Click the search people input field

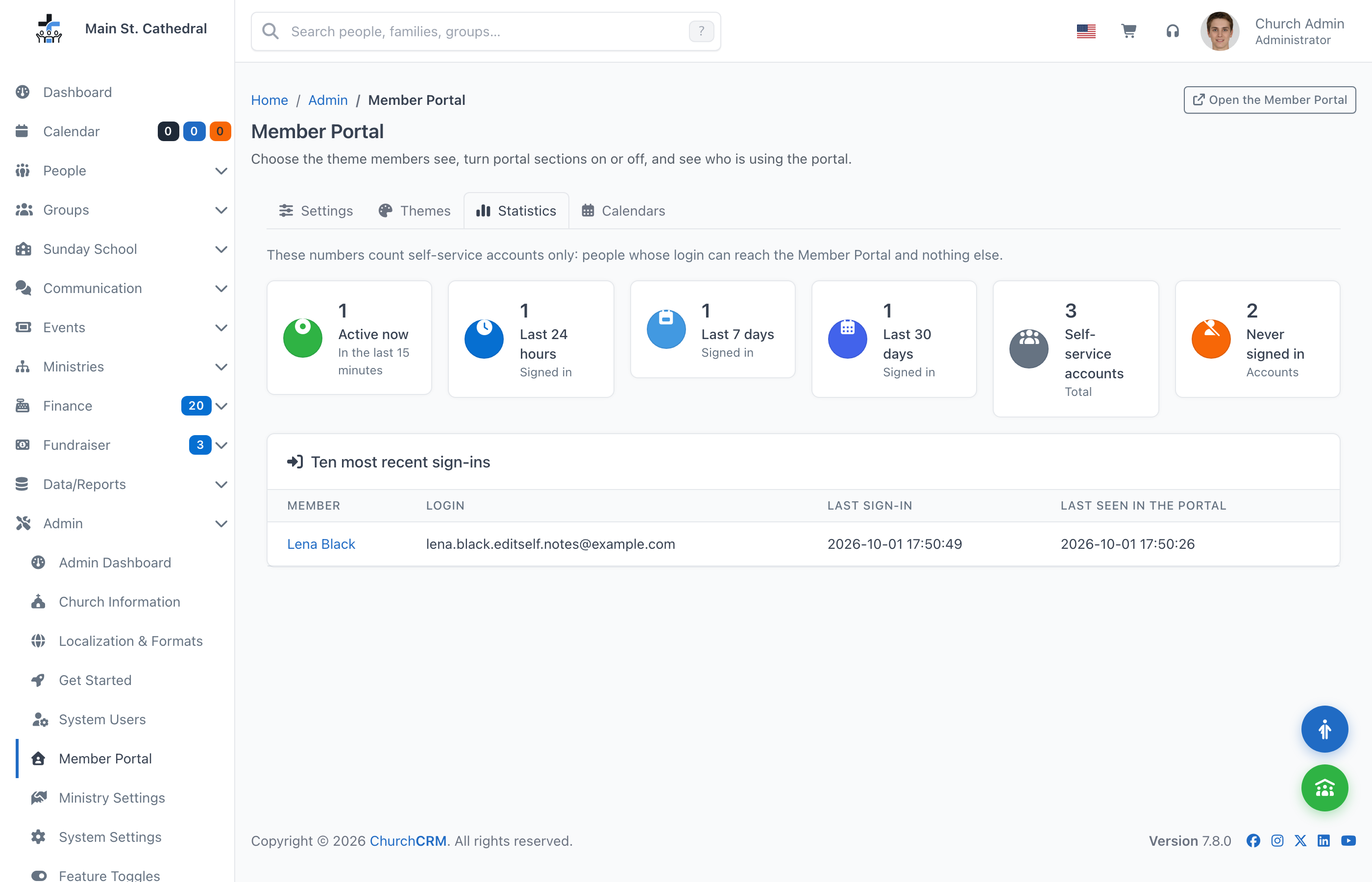pyautogui.click(x=486, y=31)
